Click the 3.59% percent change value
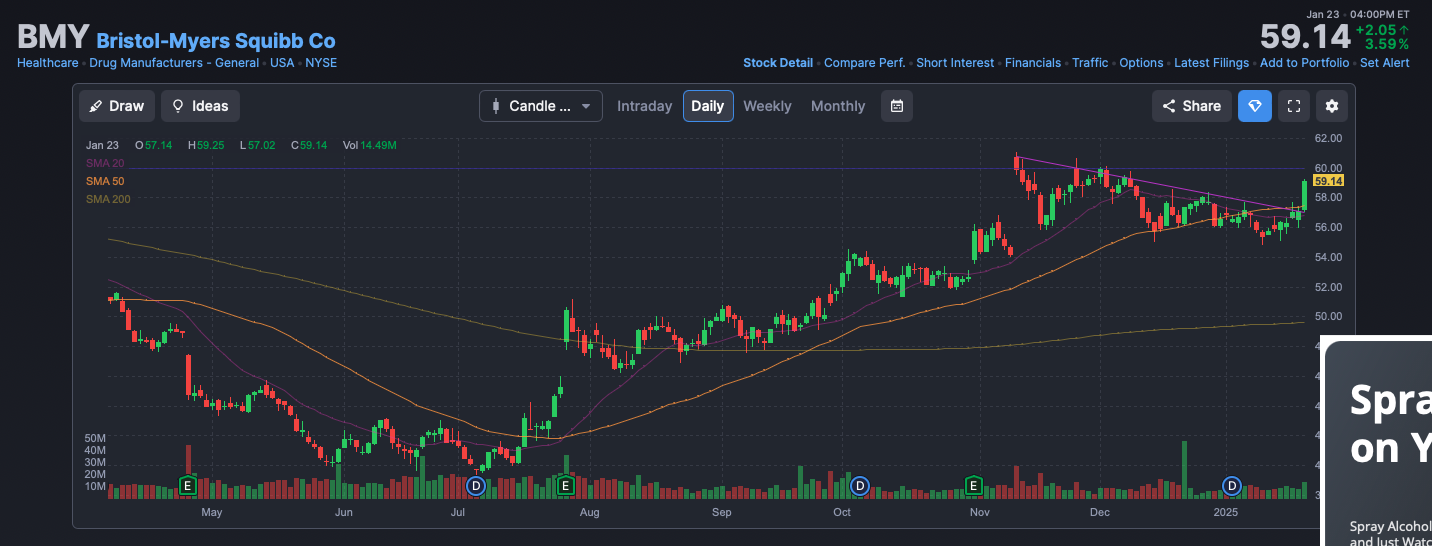The image size is (1432, 546). [1387, 44]
